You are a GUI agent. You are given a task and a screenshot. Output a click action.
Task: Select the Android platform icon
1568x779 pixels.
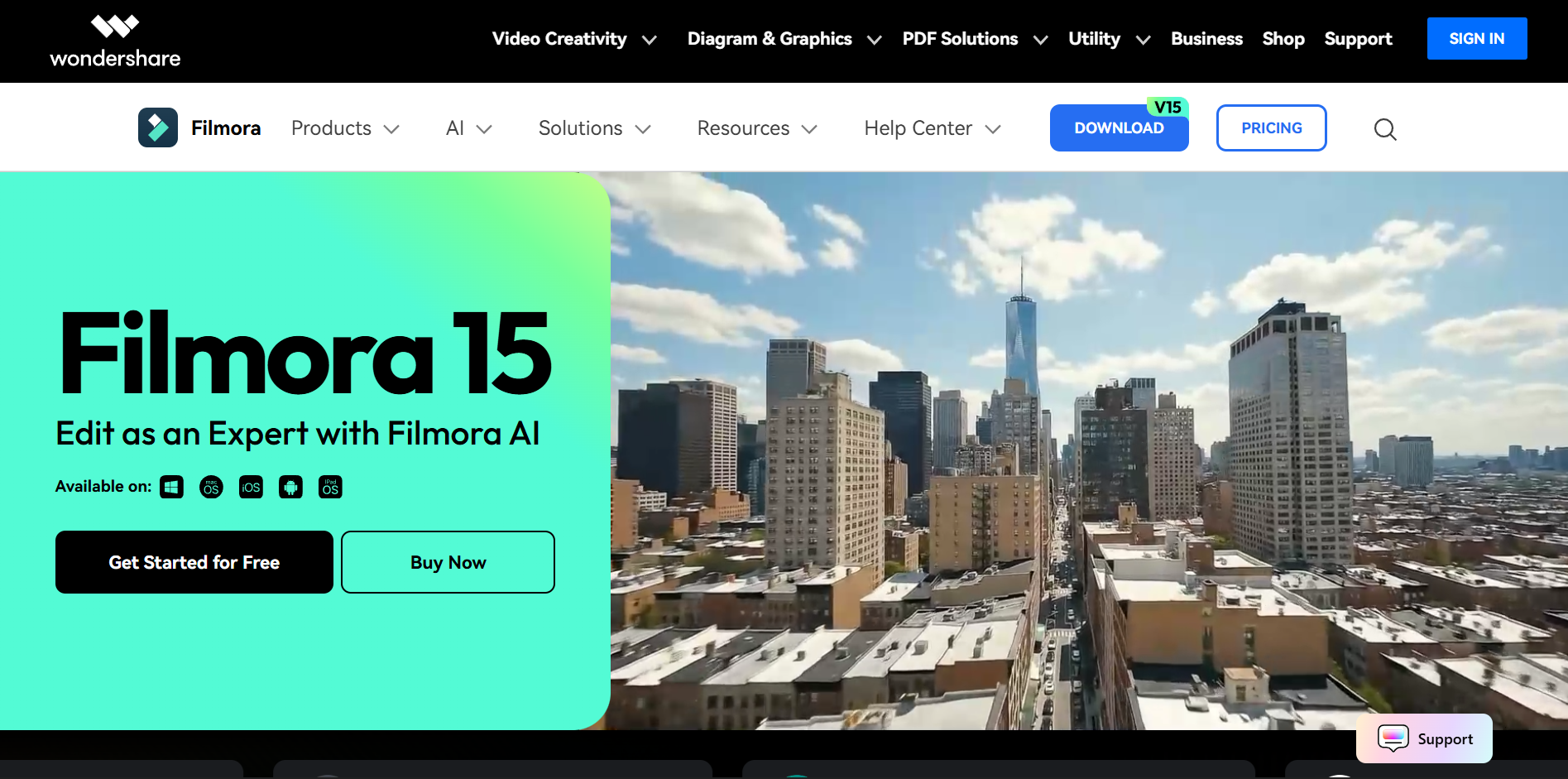pyautogui.click(x=290, y=487)
